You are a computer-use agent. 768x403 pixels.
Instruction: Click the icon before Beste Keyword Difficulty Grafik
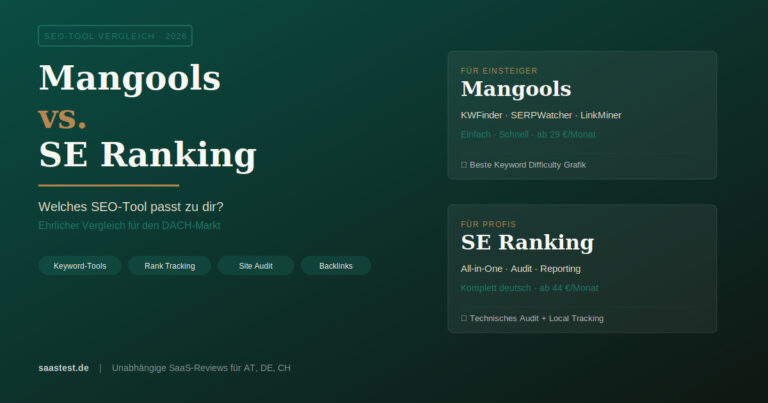(464, 165)
